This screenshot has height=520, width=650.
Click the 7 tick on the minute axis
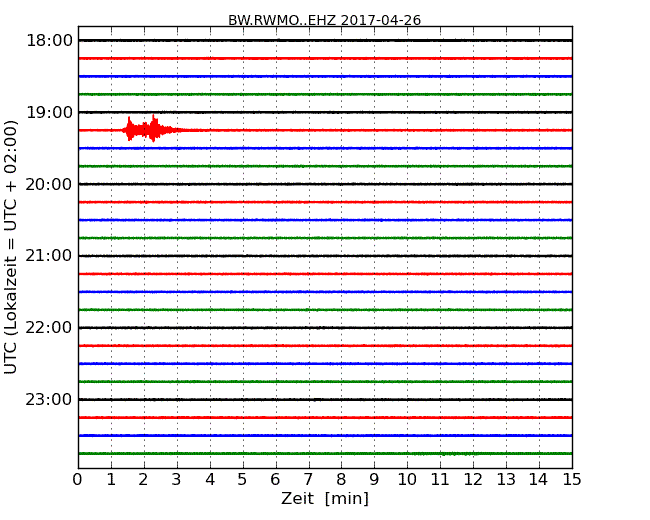coord(308,480)
